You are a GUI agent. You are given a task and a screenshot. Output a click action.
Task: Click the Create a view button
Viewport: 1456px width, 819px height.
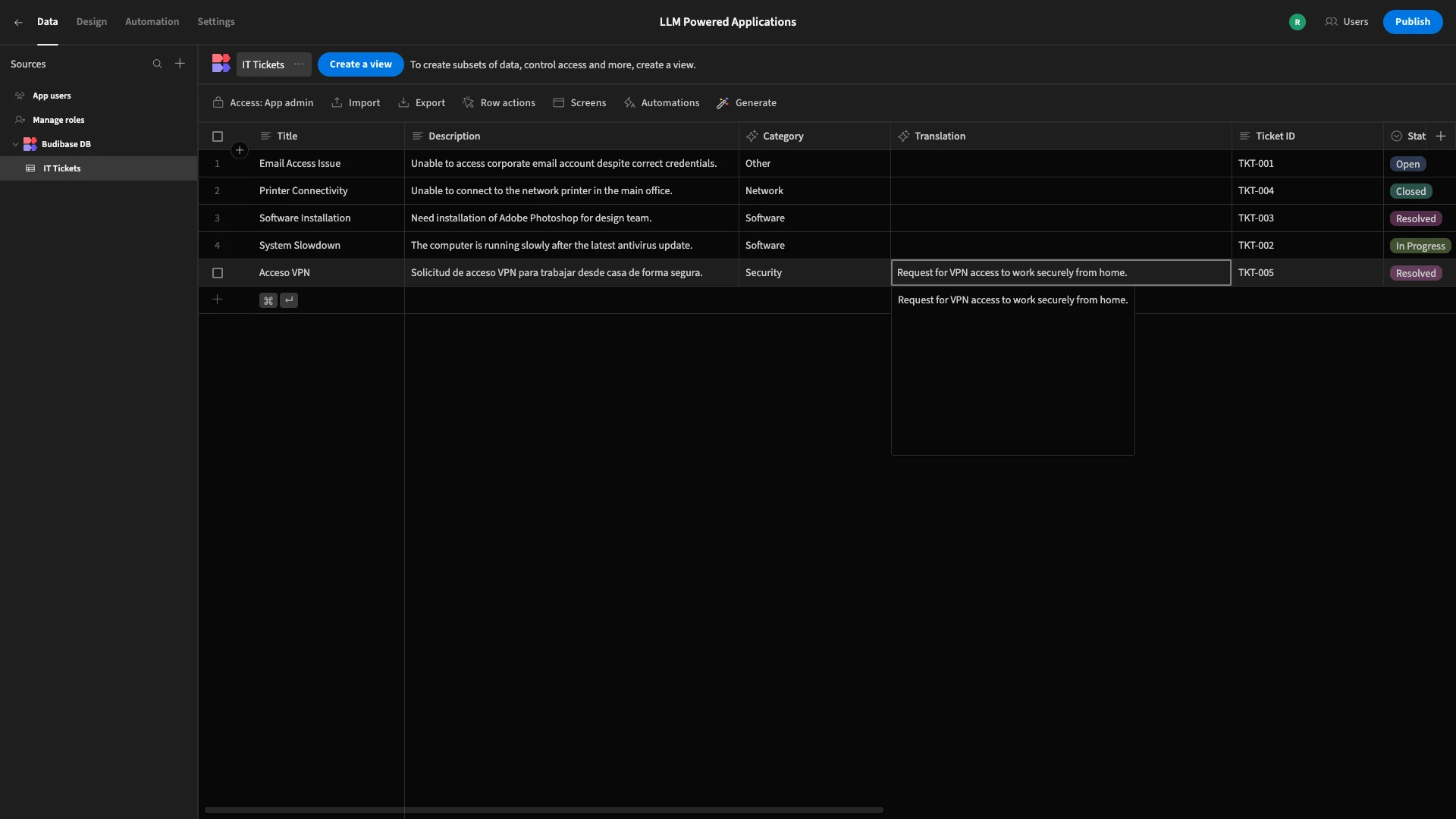point(361,64)
